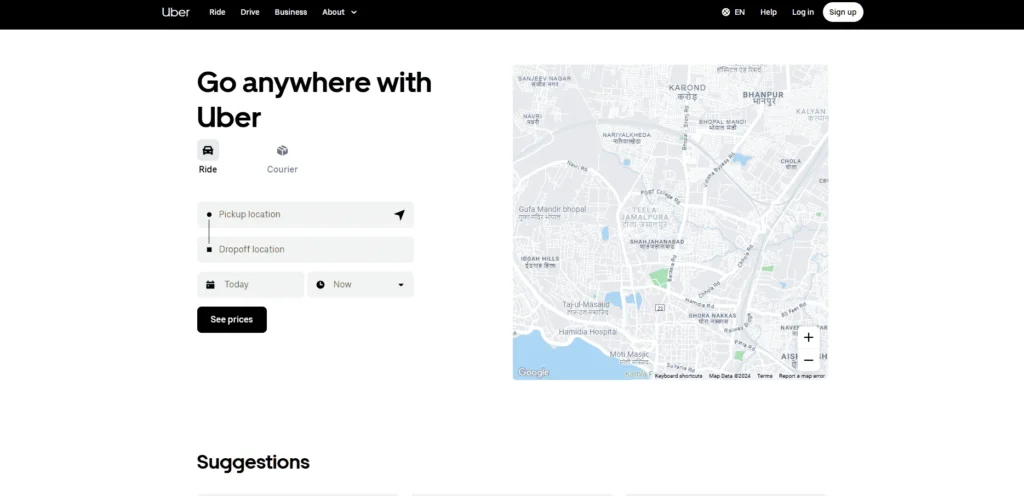
Task: Click the Sign up button
Action: [843, 12]
